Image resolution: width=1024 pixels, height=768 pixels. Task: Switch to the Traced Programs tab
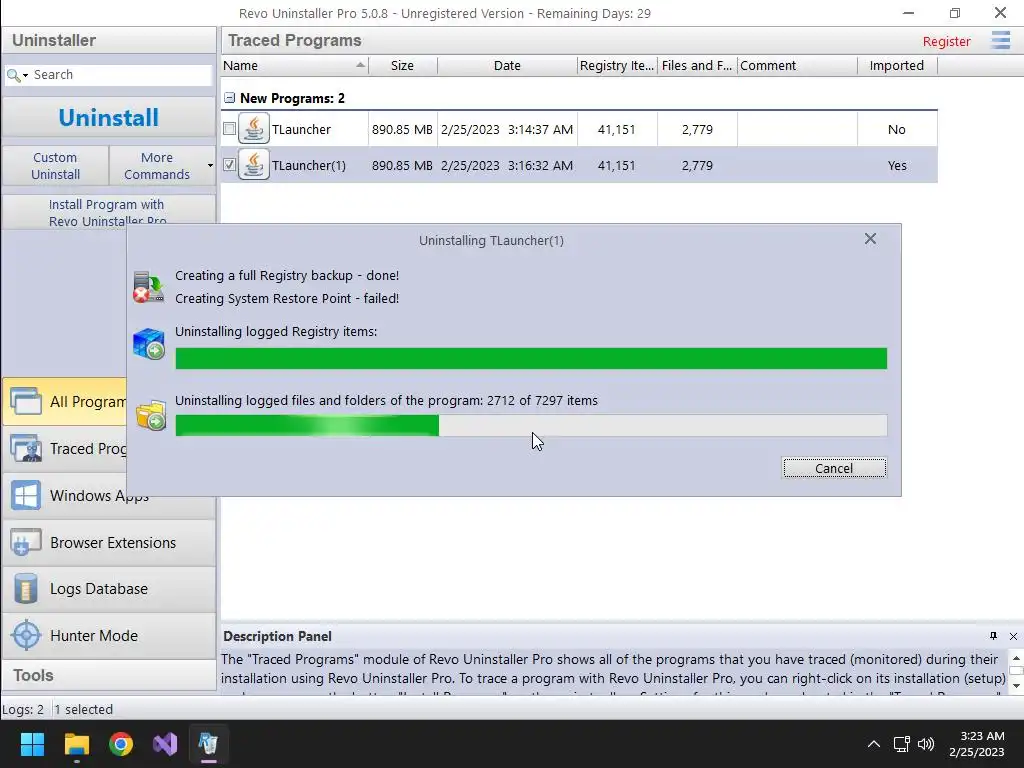(x=65, y=449)
